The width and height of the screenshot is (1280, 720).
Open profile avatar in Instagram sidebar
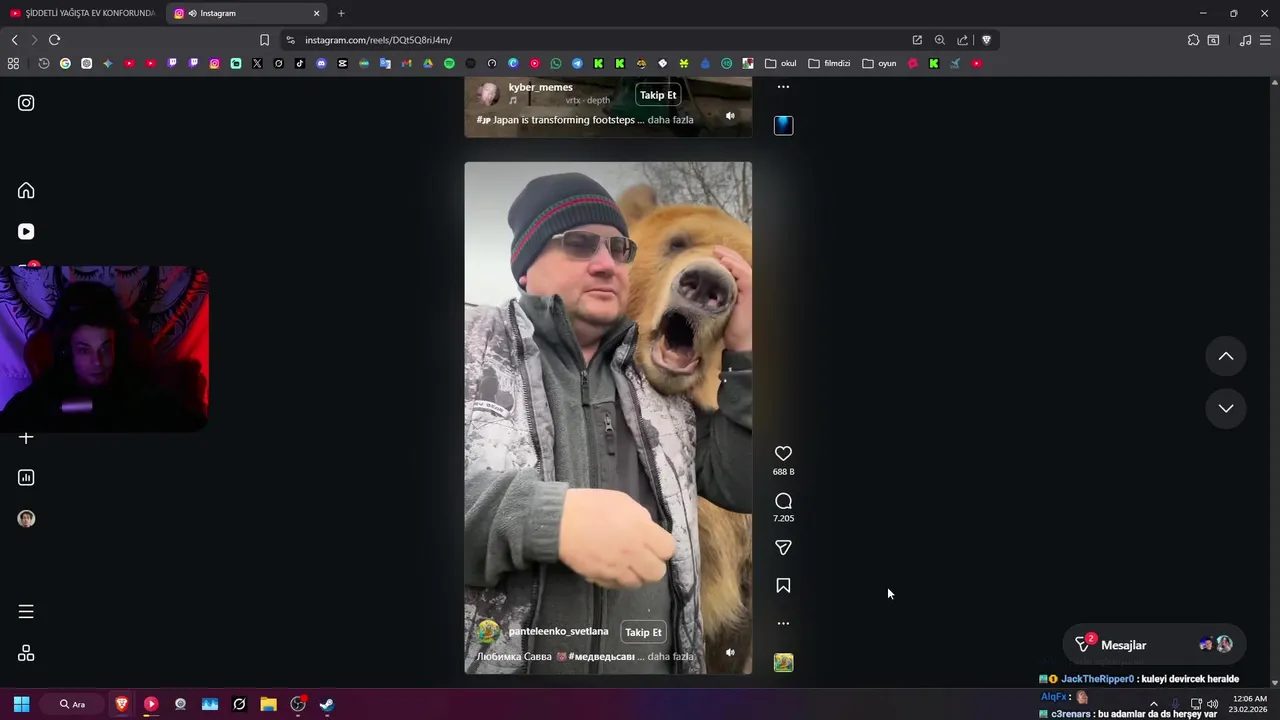(x=26, y=519)
